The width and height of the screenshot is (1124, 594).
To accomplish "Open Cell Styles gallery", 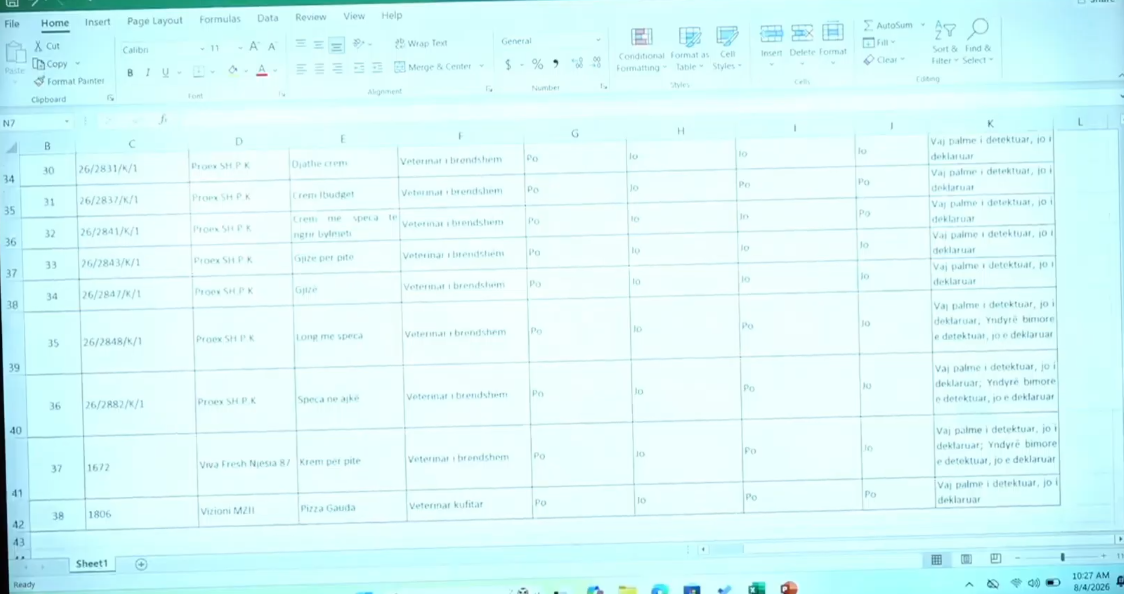I will (727, 48).
